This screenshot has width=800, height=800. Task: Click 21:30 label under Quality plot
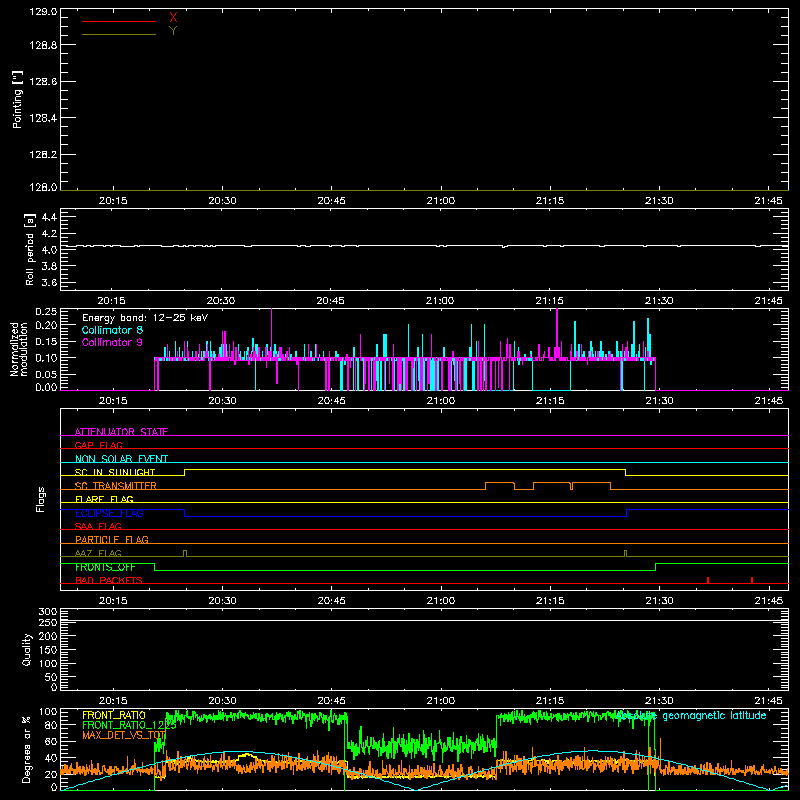[659, 701]
